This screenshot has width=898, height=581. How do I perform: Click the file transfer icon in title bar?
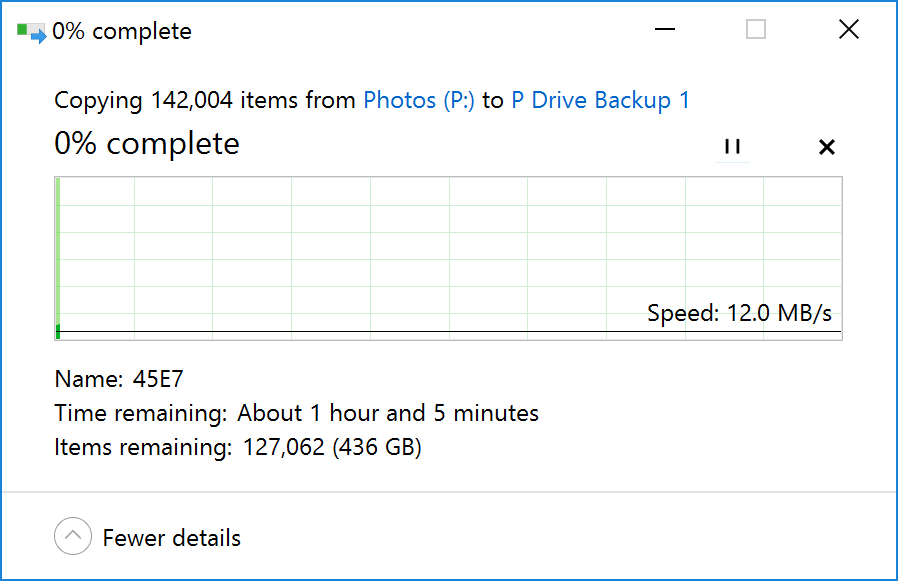tap(31, 32)
